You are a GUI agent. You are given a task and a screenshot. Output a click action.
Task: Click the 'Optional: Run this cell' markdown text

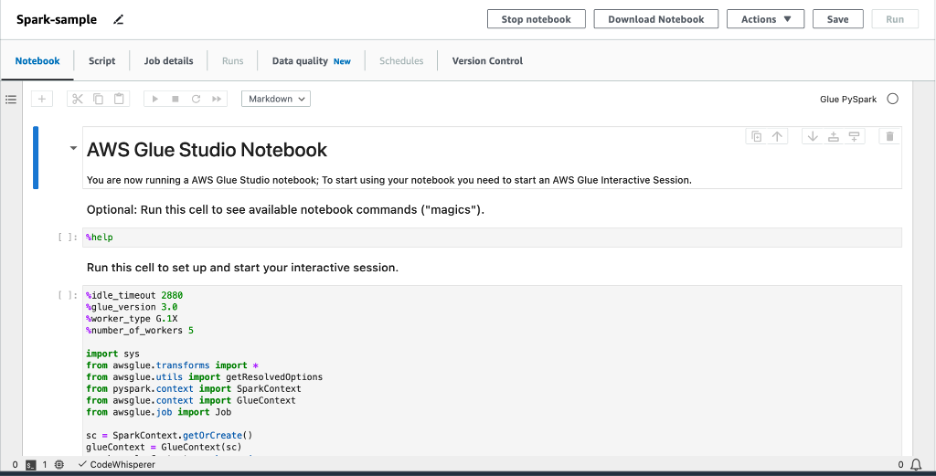coord(285,210)
